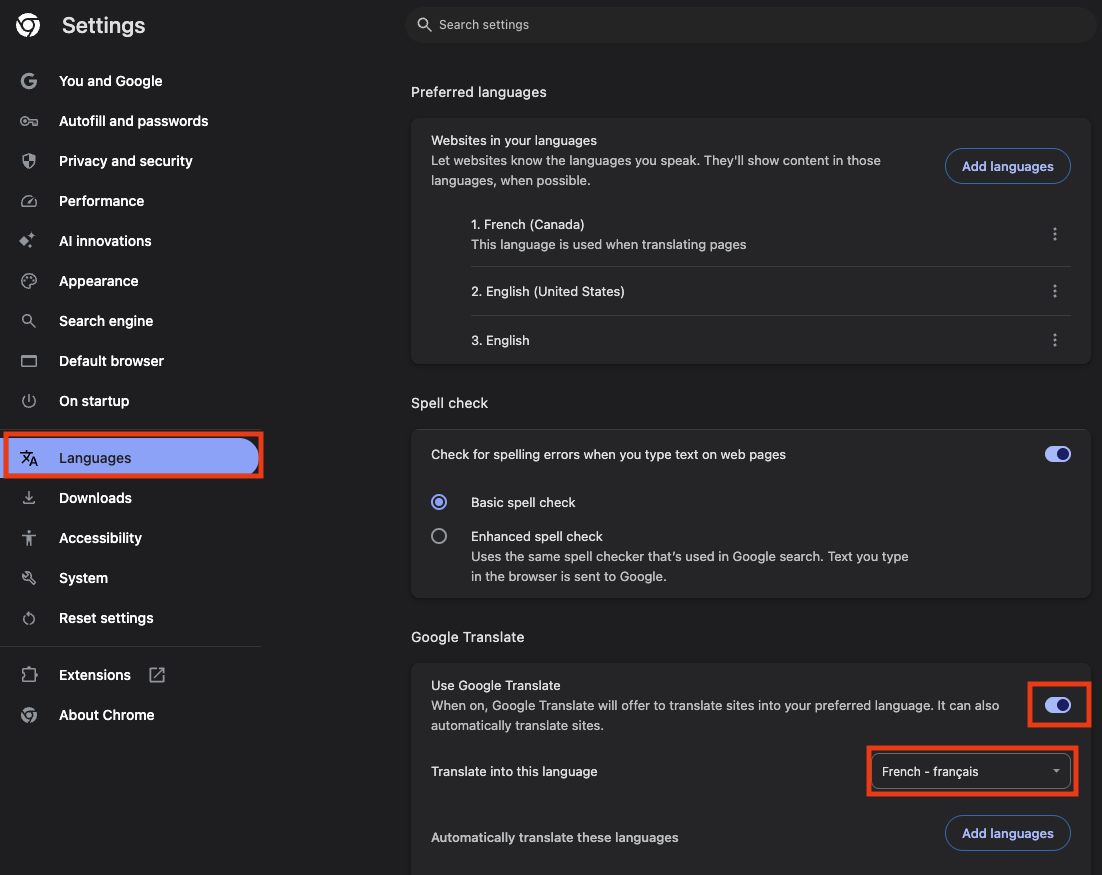Select the Enhanced spell check option

(x=439, y=536)
